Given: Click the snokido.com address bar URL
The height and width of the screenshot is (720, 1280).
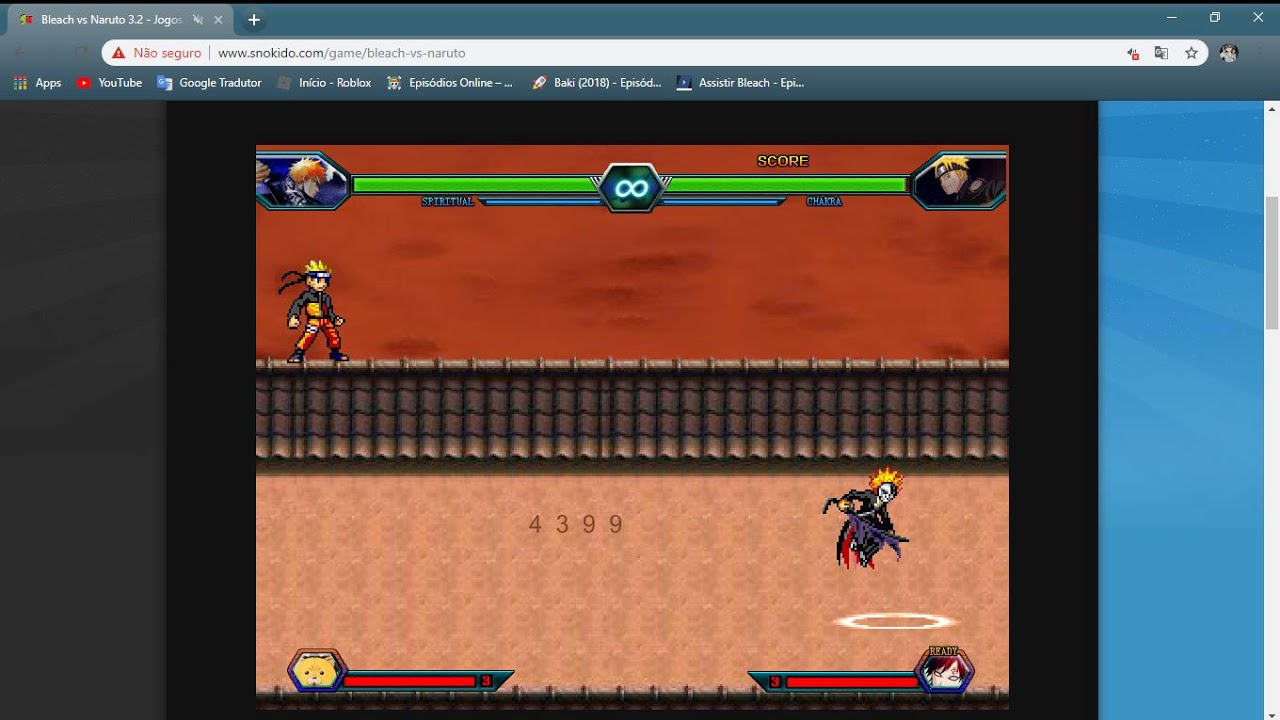Looking at the screenshot, I should (342, 53).
